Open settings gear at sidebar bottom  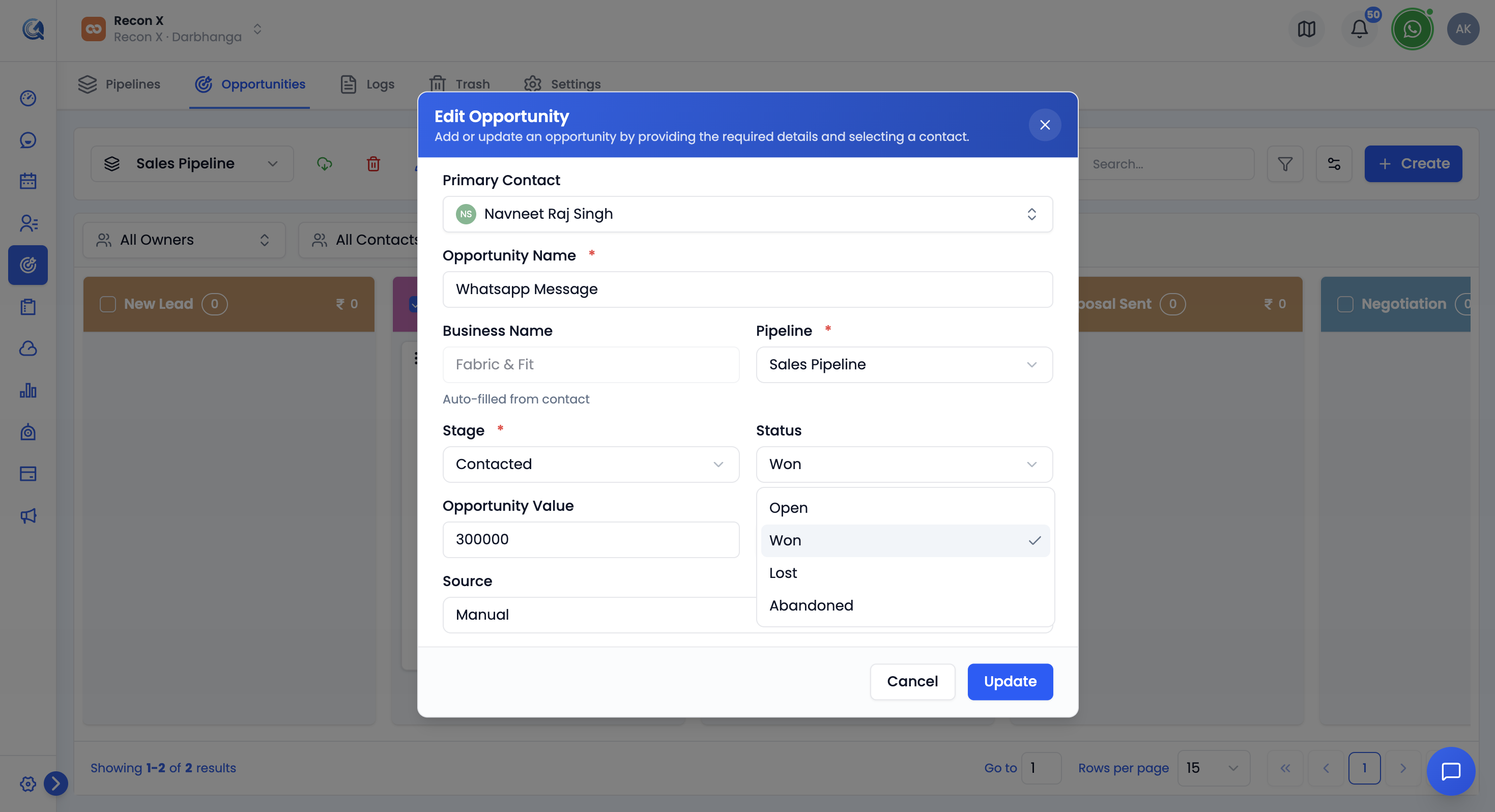(x=27, y=784)
